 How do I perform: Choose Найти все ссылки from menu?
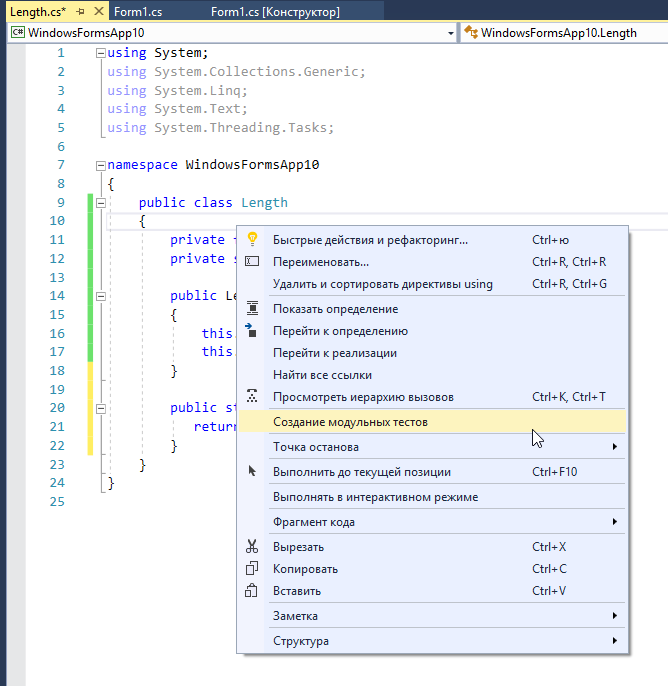(x=322, y=375)
